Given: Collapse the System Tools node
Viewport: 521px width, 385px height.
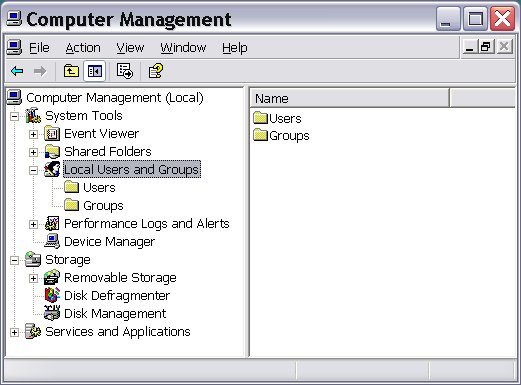Looking at the screenshot, I should 14,116.
